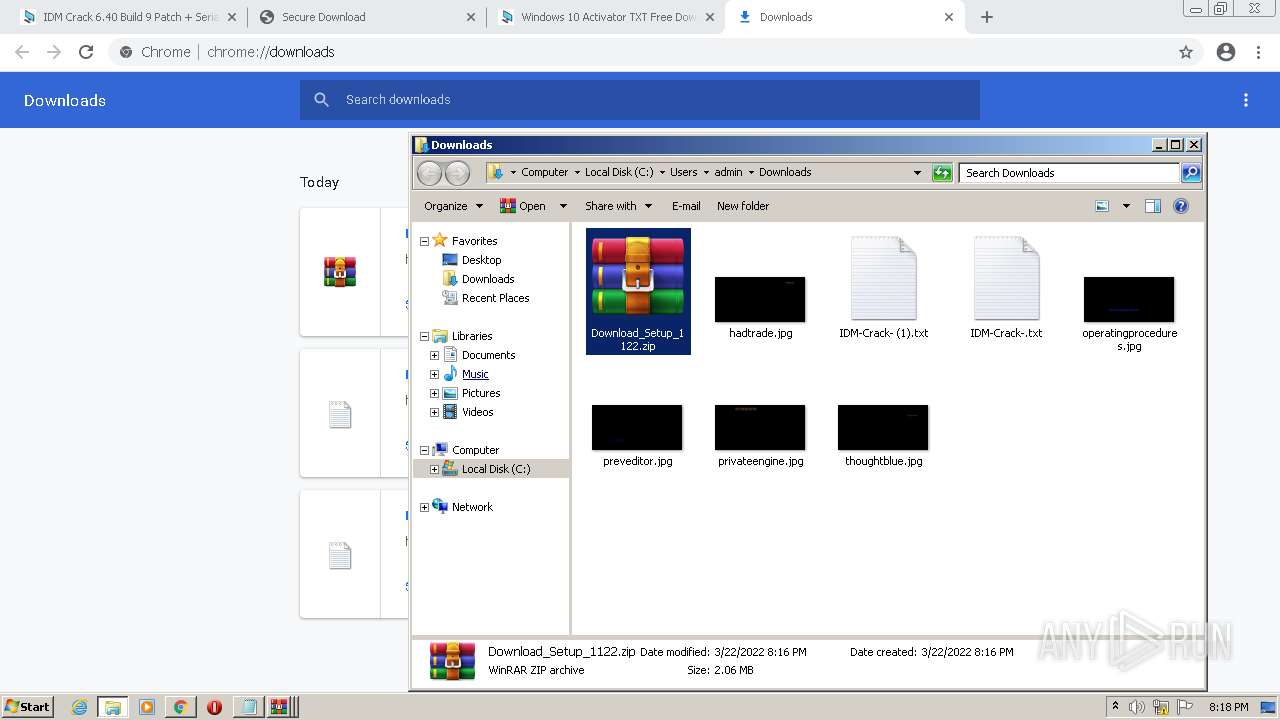The height and width of the screenshot is (720, 1280).
Task: Select operatingprocedures.jpg thumbnail
Action: [x=1129, y=313]
